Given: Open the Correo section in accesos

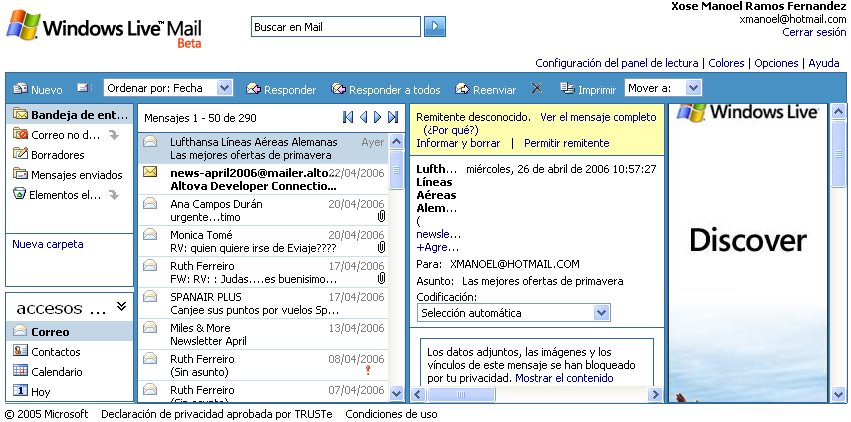Looking at the screenshot, I should pos(69,331).
